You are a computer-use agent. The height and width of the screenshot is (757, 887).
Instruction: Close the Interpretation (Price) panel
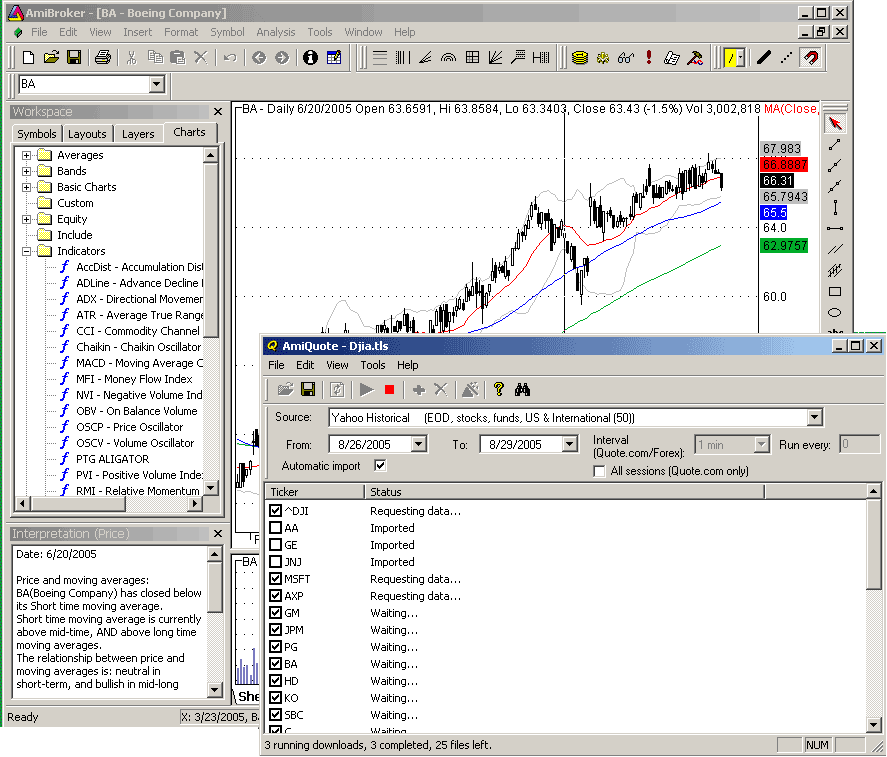pyautogui.click(x=218, y=534)
